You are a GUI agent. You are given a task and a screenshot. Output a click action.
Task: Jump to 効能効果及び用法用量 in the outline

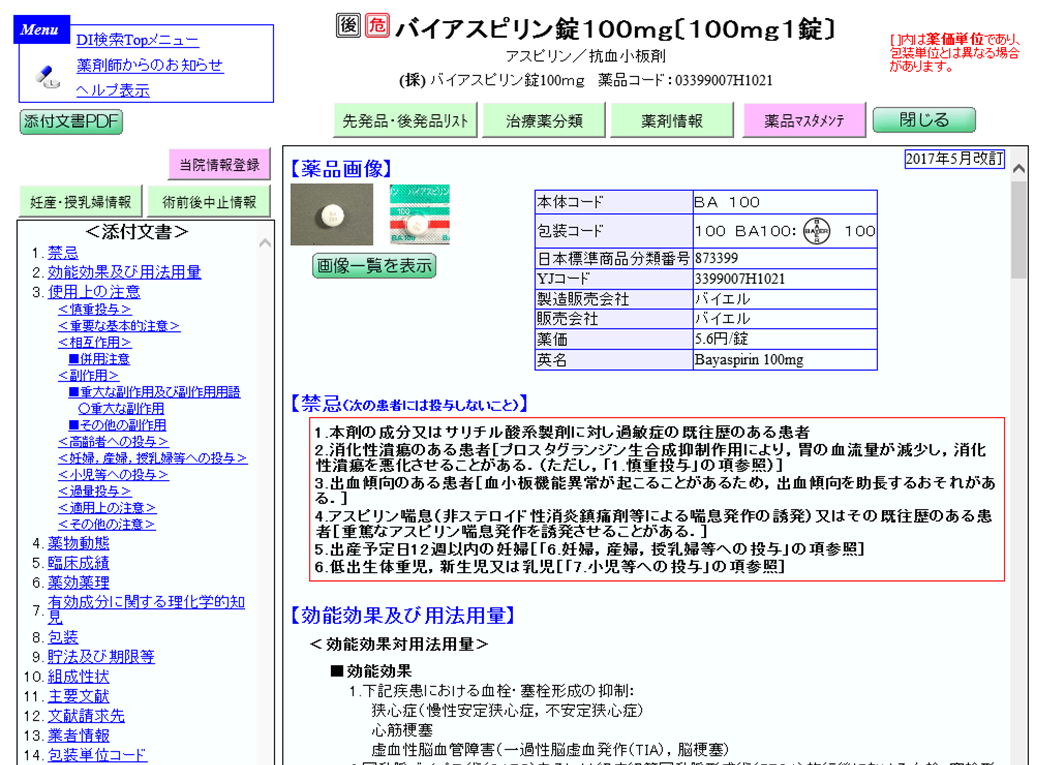[x=124, y=272]
